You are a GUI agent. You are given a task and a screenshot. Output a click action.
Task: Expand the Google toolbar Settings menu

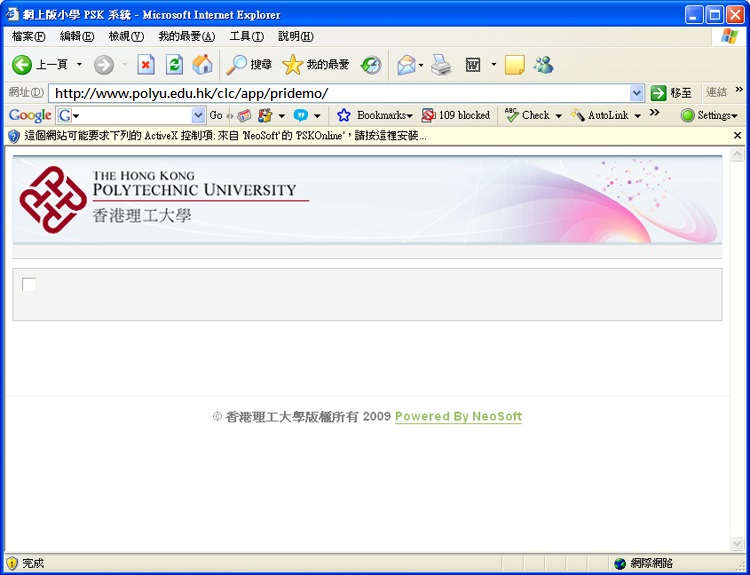pyautogui.click(x=710, y=115)
